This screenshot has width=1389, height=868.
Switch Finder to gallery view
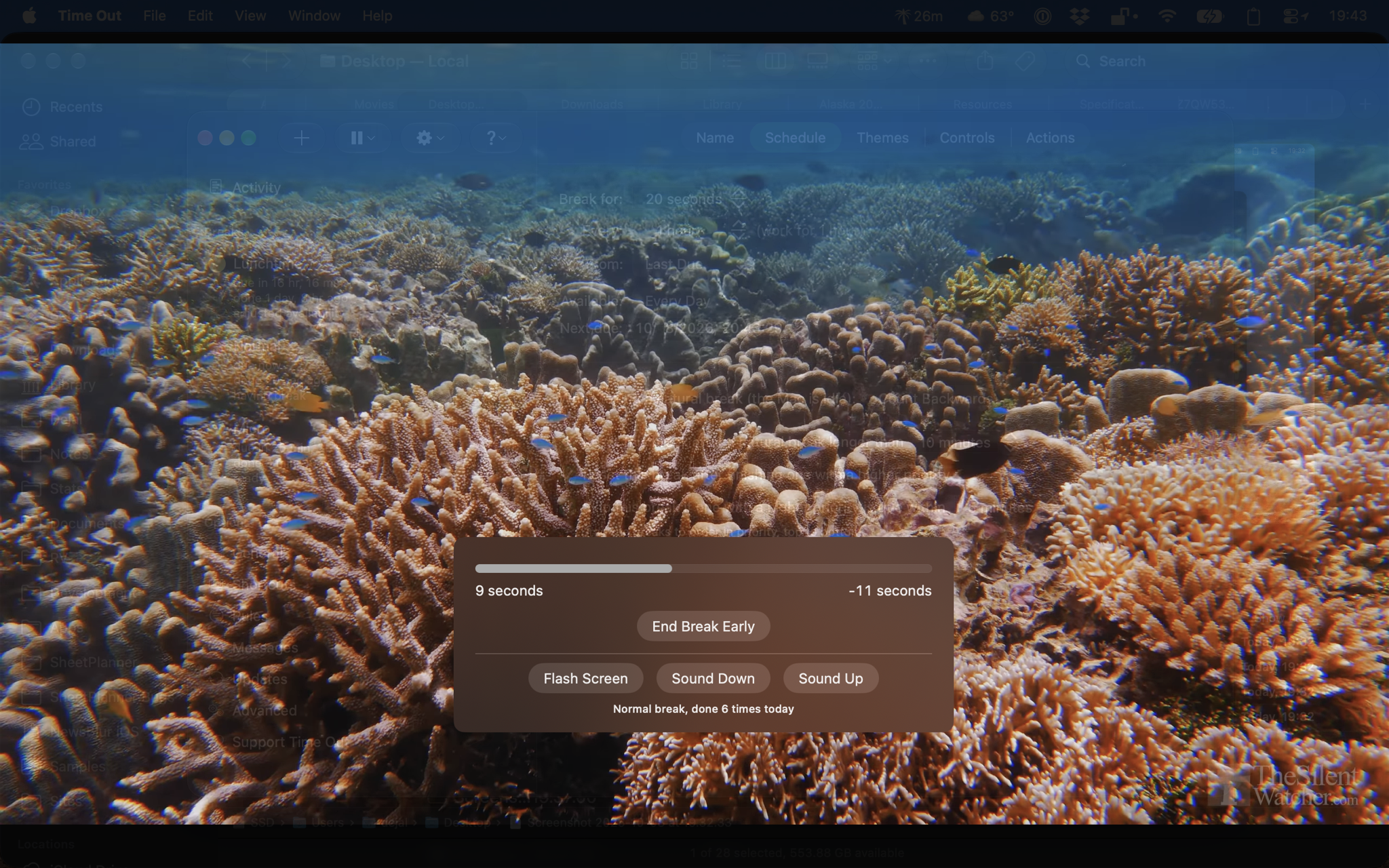click(x=817, y=61)
